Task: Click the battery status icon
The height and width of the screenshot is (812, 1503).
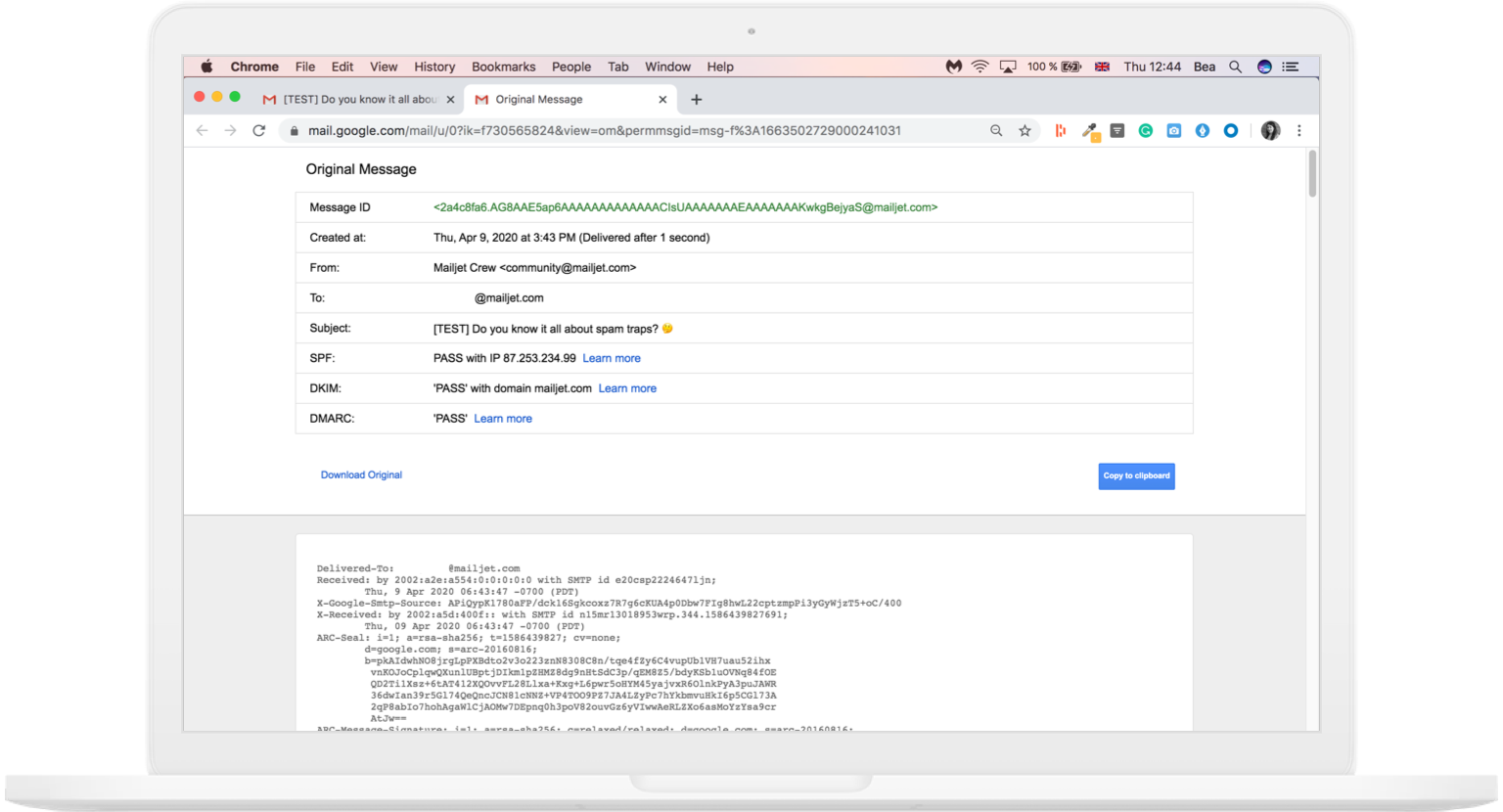Action: 1071,67
